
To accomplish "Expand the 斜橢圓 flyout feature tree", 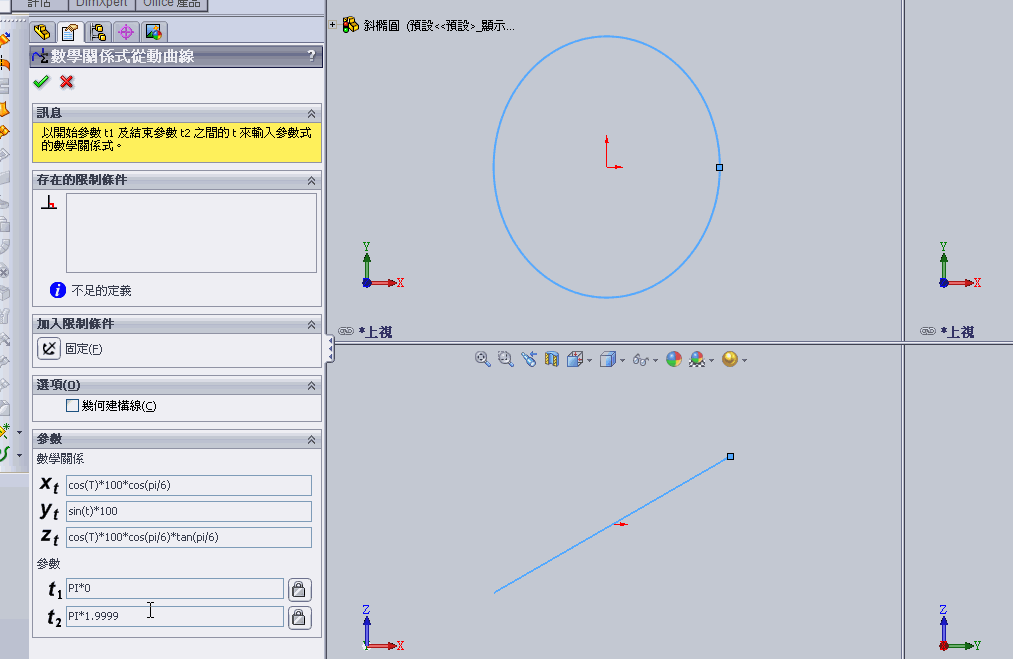I will (x=332, y=25).
